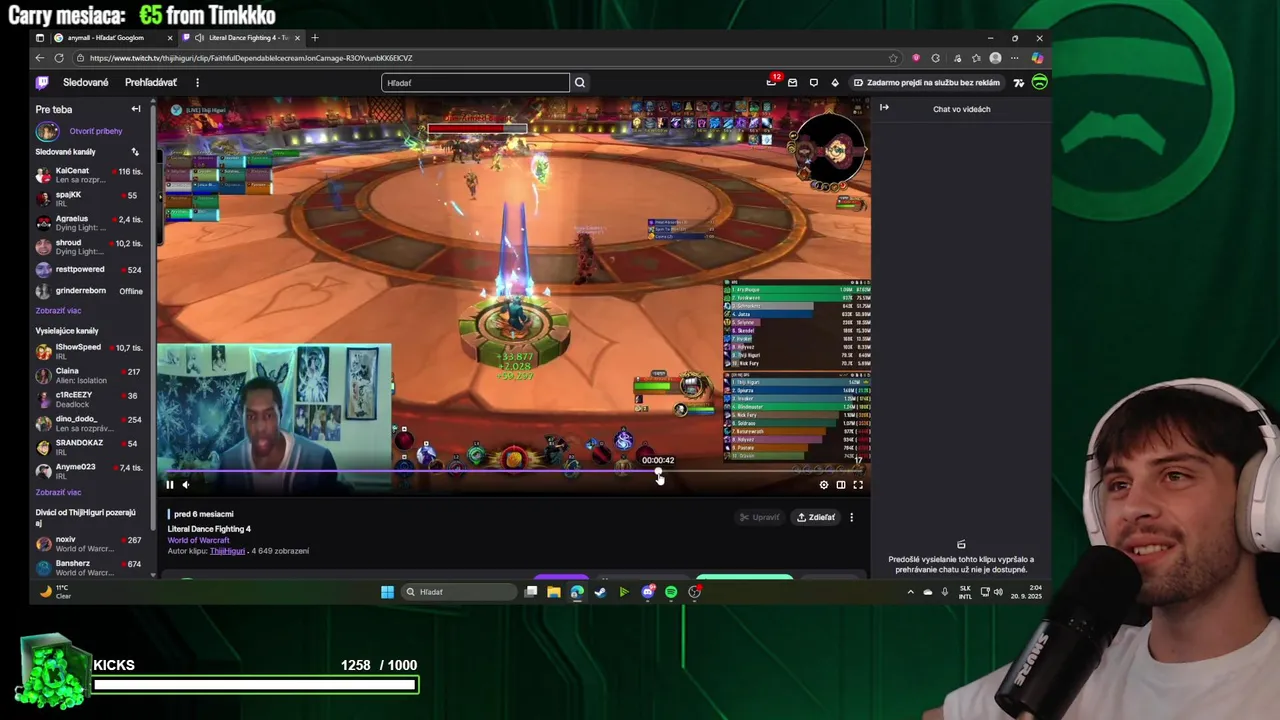Open shroud channel in sidebar
The height and width of the screenshot is (720, 1280).
(x=89, y=246)
